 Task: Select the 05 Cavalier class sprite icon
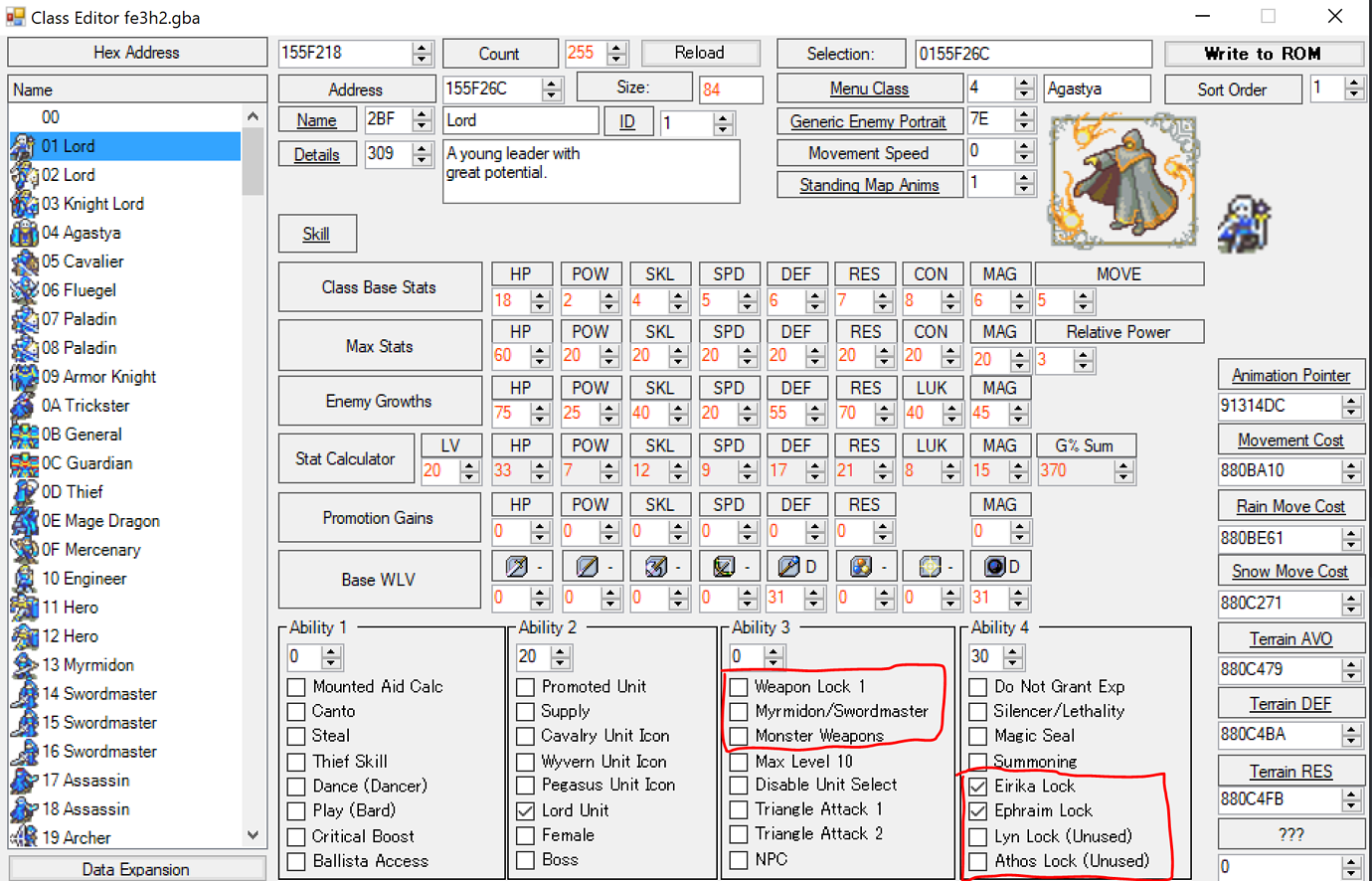[22, 261]
